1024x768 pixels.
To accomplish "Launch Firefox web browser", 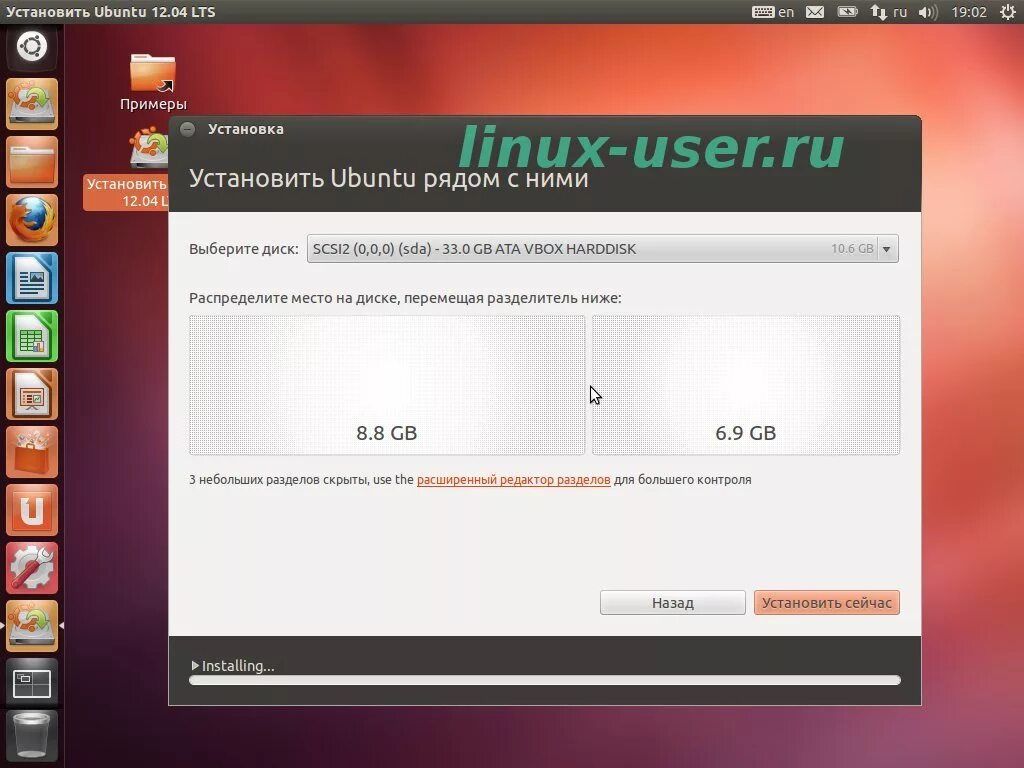I will coord(31,220).
